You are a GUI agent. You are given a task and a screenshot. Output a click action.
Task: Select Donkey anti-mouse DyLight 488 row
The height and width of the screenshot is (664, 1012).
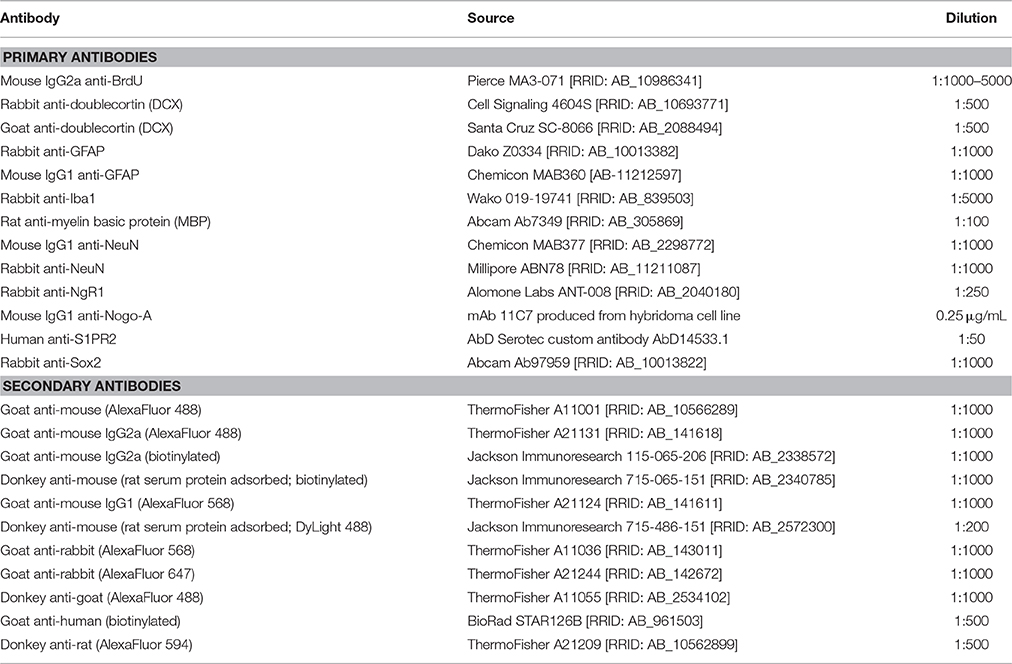tap(506, 527)
